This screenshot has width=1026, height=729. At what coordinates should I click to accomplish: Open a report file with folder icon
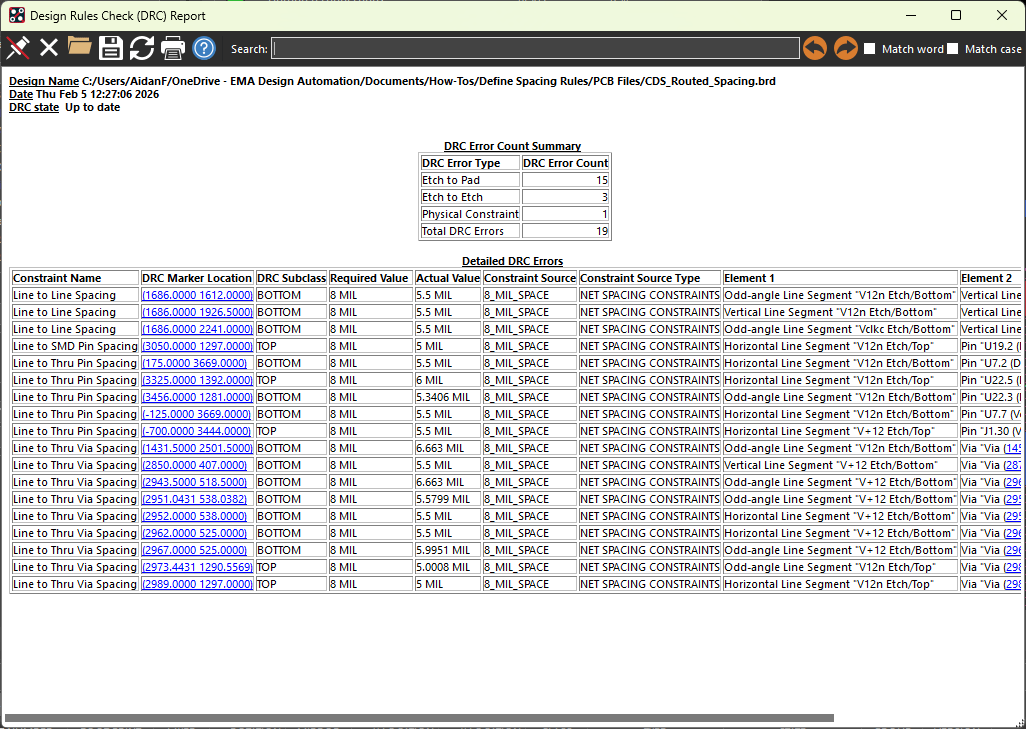[80, 47]
